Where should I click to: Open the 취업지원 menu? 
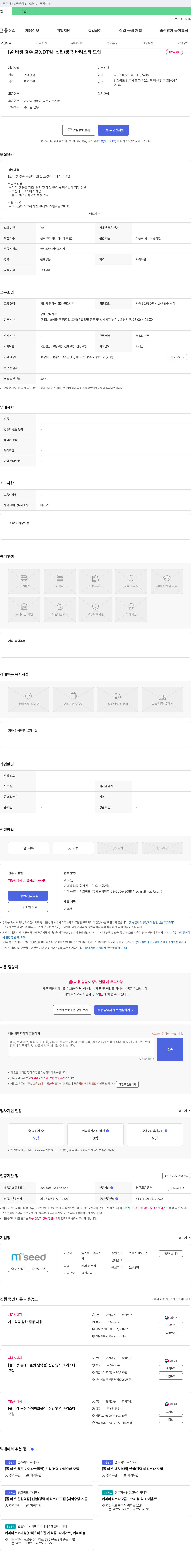pyautogui.click(x=63, y=30)
